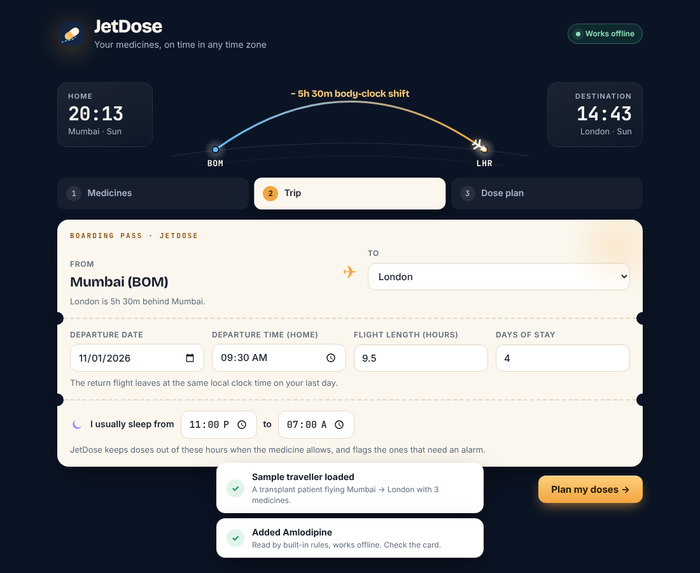Click the Works offline status badge

605,34
